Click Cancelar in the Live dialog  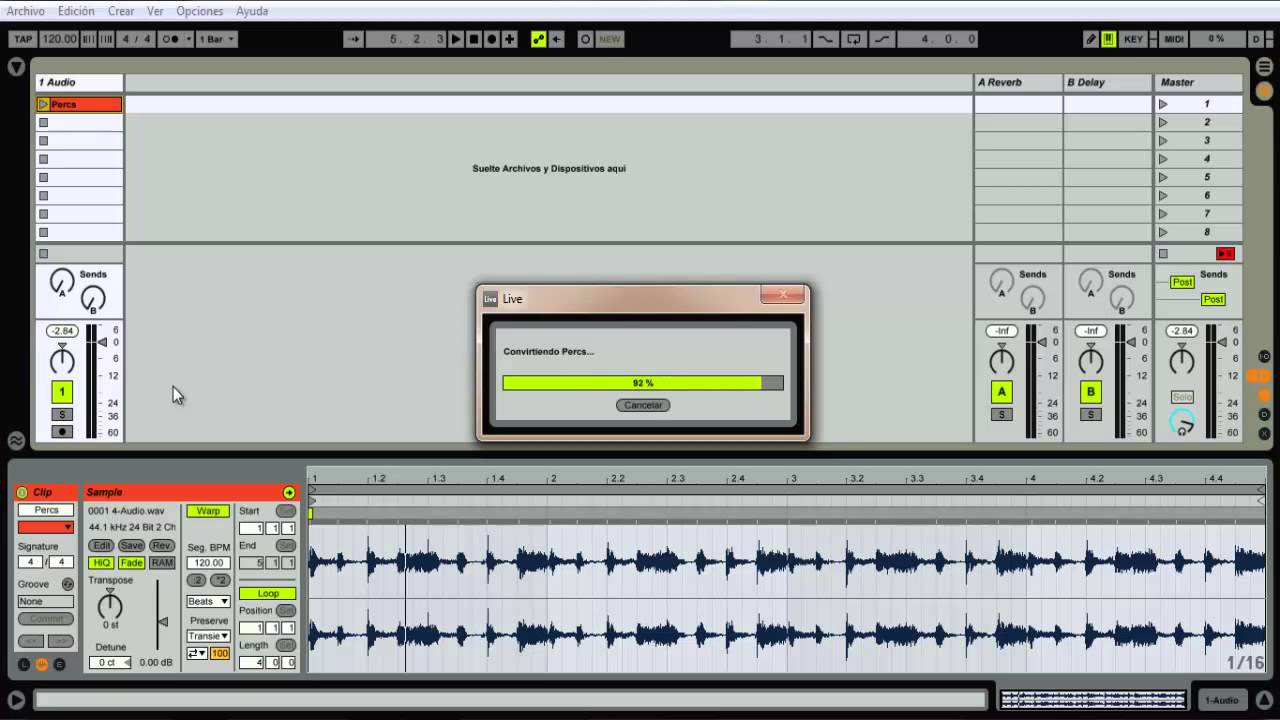point(643,405)
